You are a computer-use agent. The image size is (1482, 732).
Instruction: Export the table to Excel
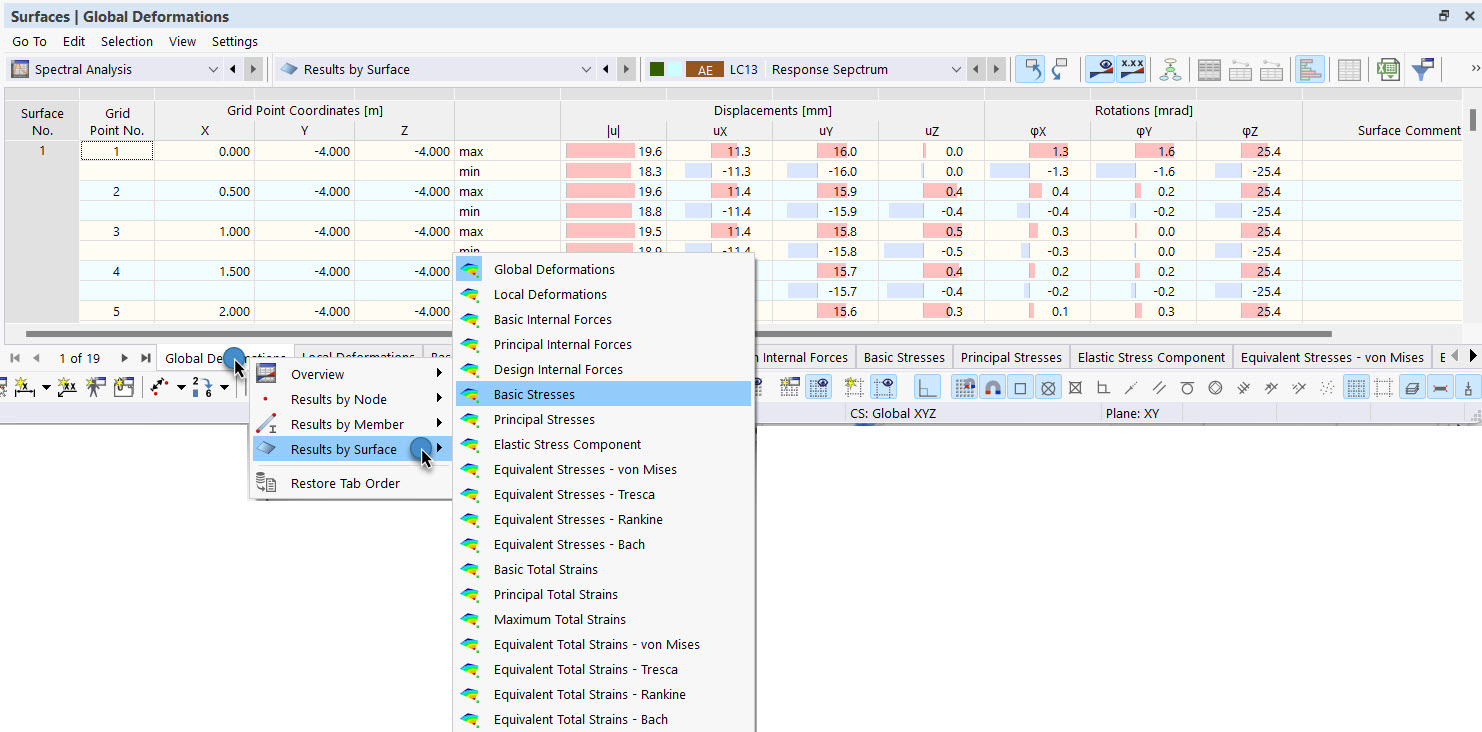coord(1386,69)
